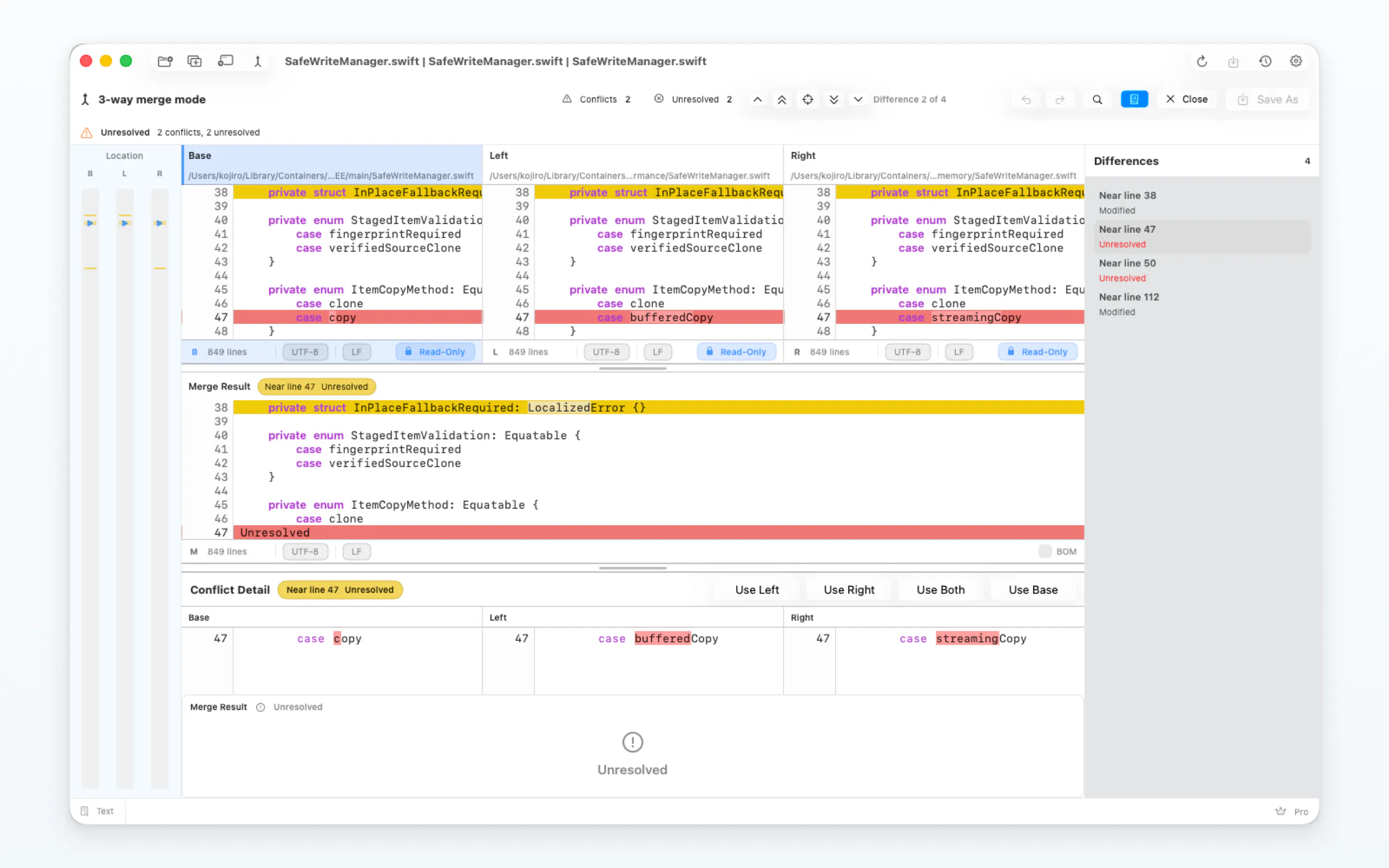The image size is (1389, 868).
Task: Click the unresolved warning triangle icon
Action: coord(87,132)
